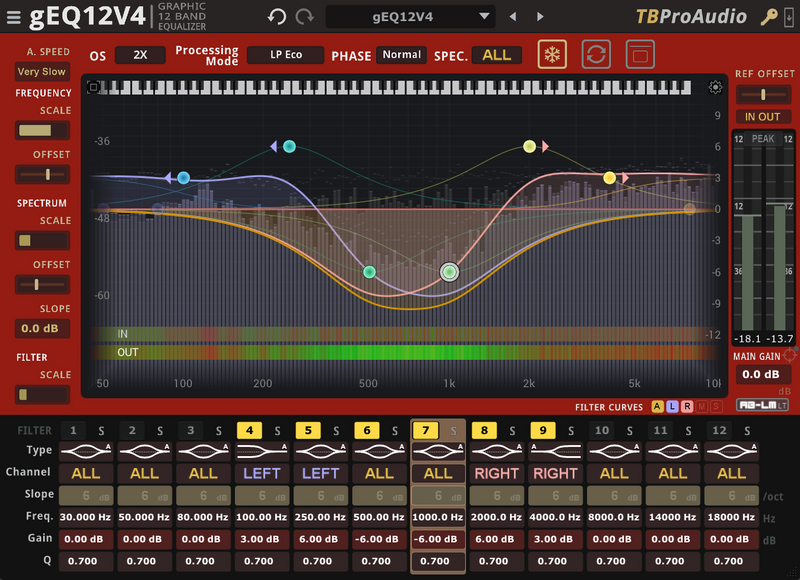Select the R filter curves view
Screen dimensions: 800x580
click(686, 406)
